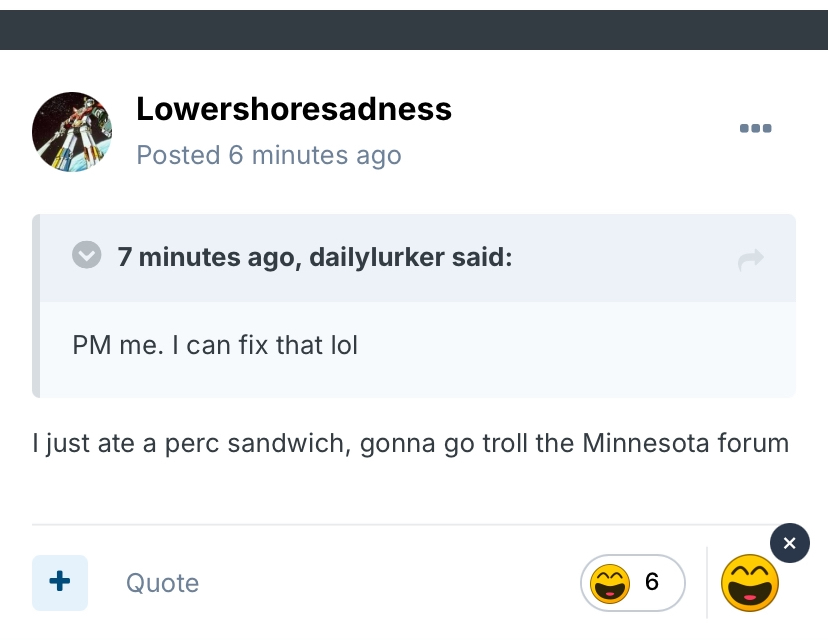Click the dark header bar at the top
Viewport: 828px width, 640px height.
414,30
